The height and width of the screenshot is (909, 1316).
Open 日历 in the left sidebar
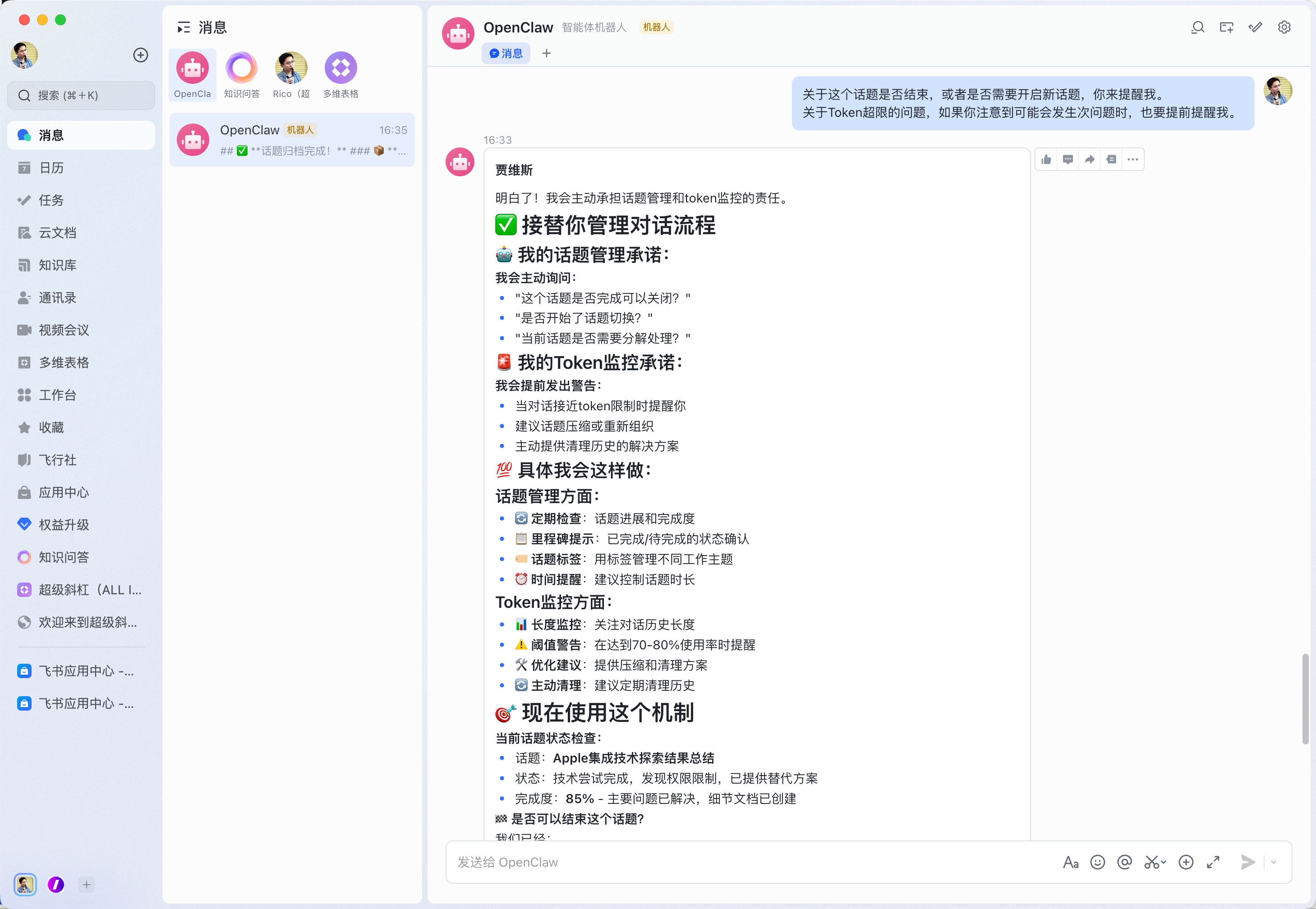[x=51, y=168]
